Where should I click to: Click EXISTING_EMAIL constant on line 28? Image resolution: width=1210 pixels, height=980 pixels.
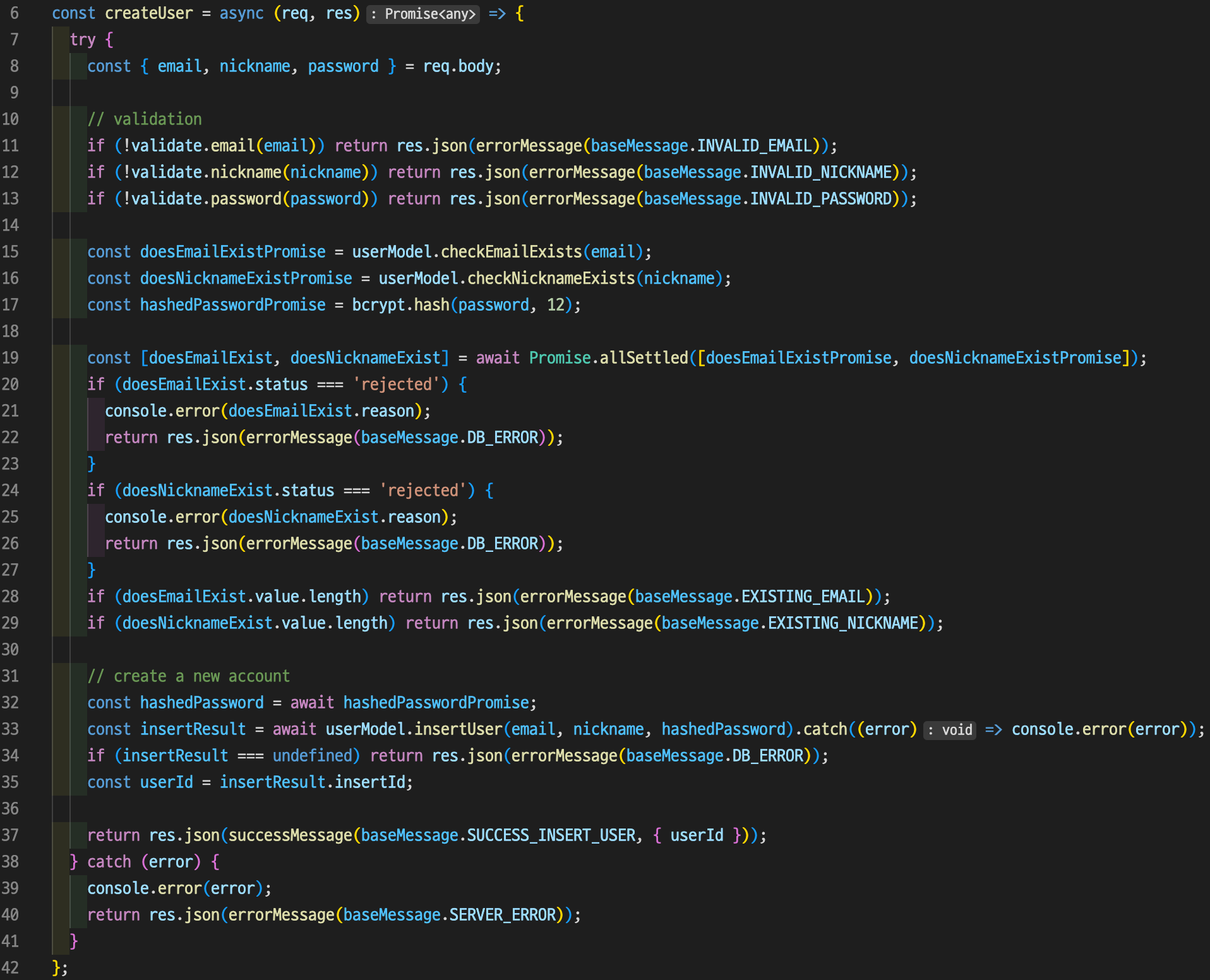coord(803,597)
